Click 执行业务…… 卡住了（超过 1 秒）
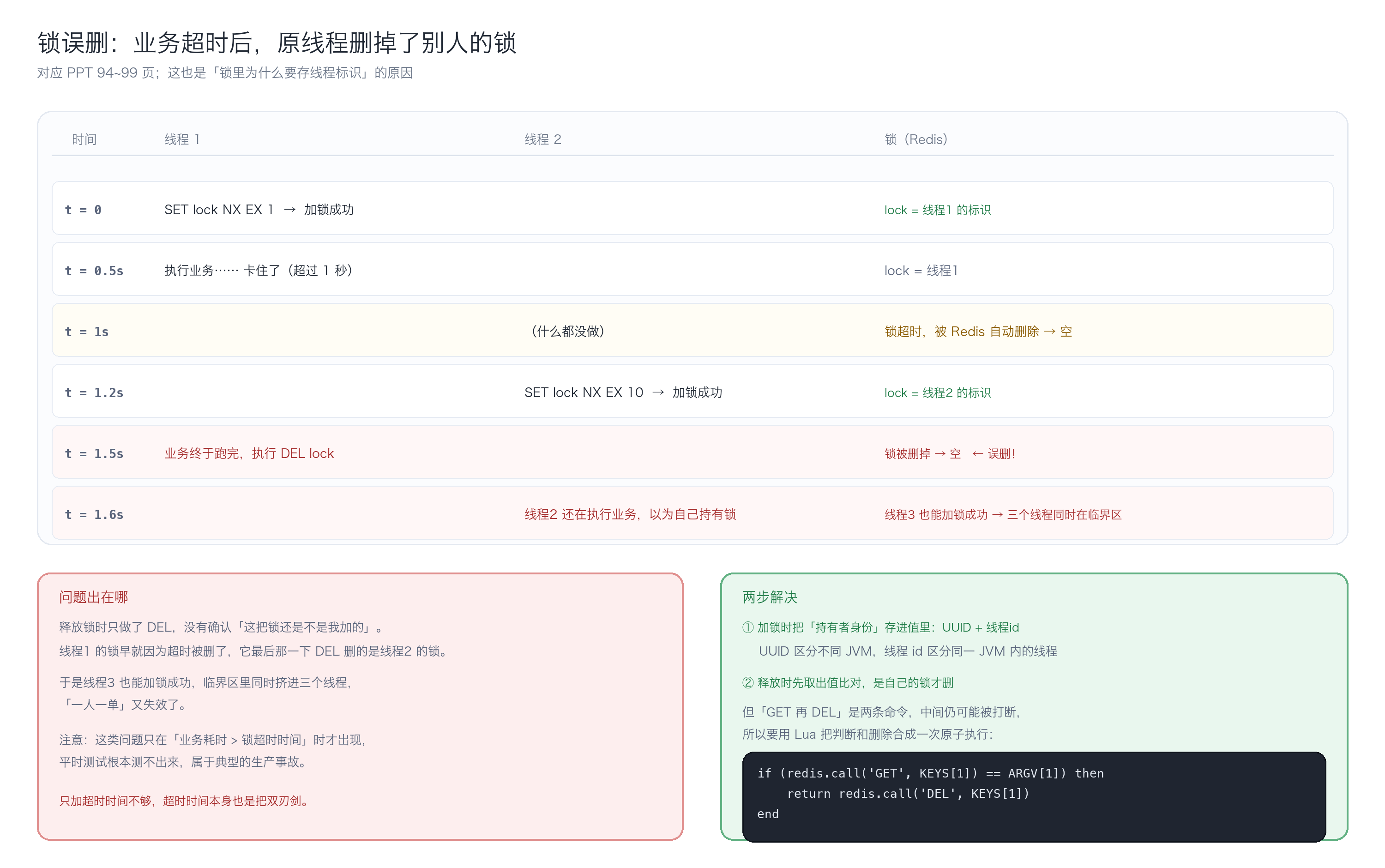 (x=259, y=271)
